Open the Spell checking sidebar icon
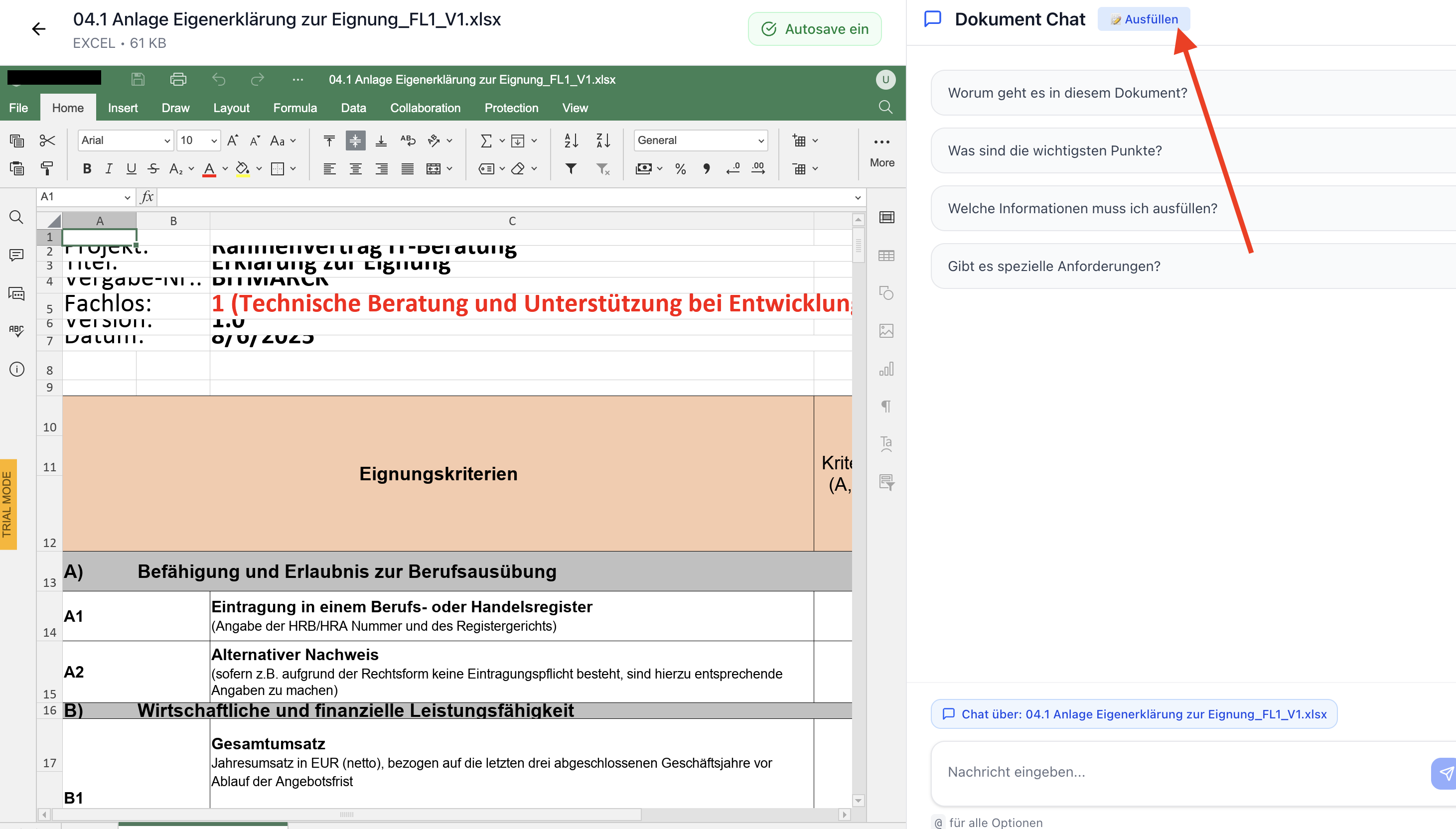Screen dimensions: 1456x829 pyautogui.click(x=16, y=331)
